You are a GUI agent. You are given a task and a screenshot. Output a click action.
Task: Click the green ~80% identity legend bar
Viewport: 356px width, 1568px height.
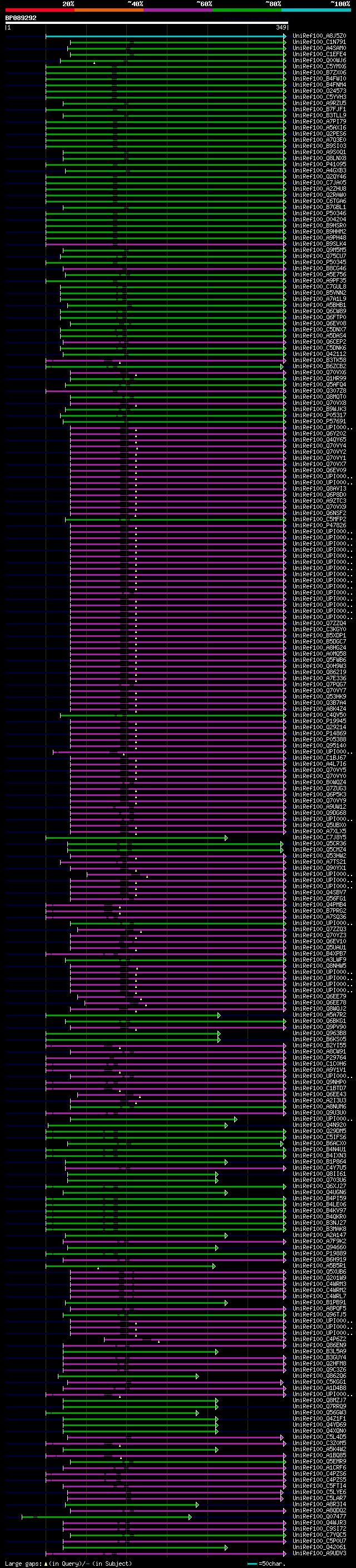pos(247,10)
